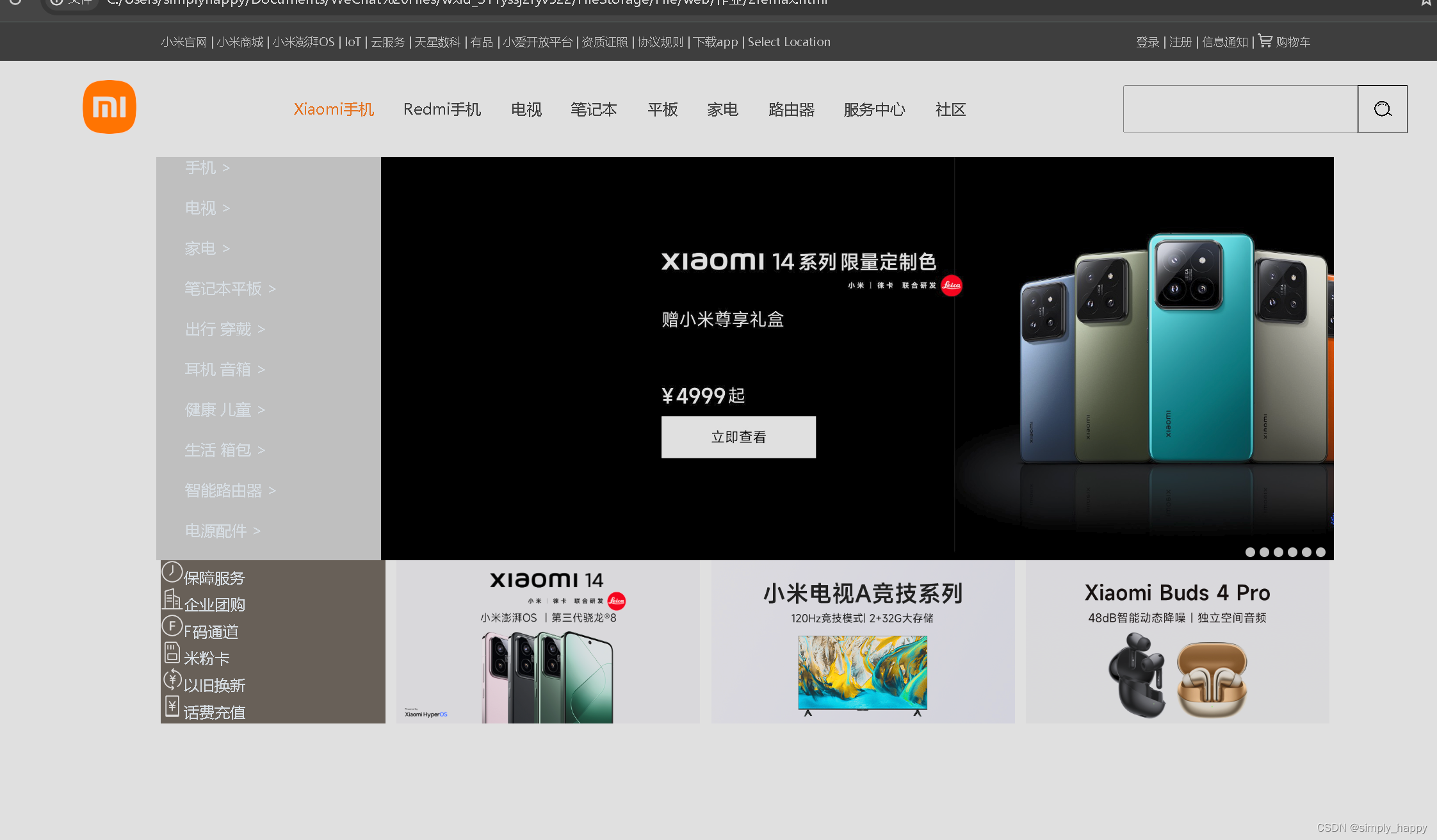The height and width of the screenshot is (840, 1437).
Task: Select the last carousel pagination dot
Action: point(1320,552)
